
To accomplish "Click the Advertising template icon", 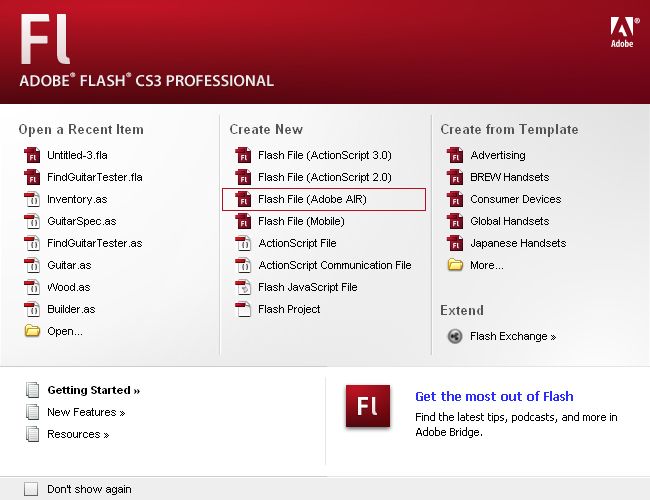I will click(455, 155).
